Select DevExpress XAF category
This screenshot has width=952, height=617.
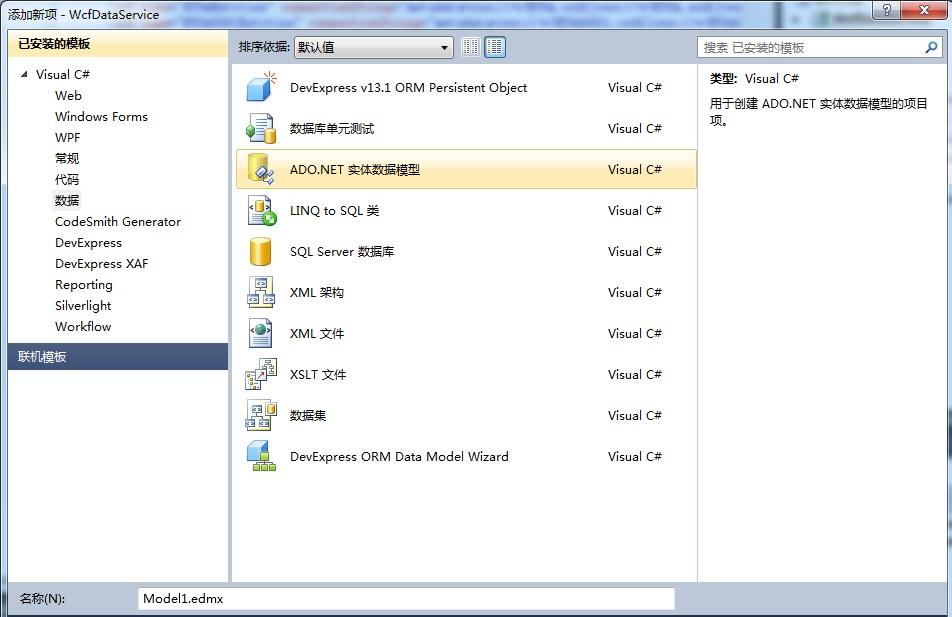pos(101,264)
